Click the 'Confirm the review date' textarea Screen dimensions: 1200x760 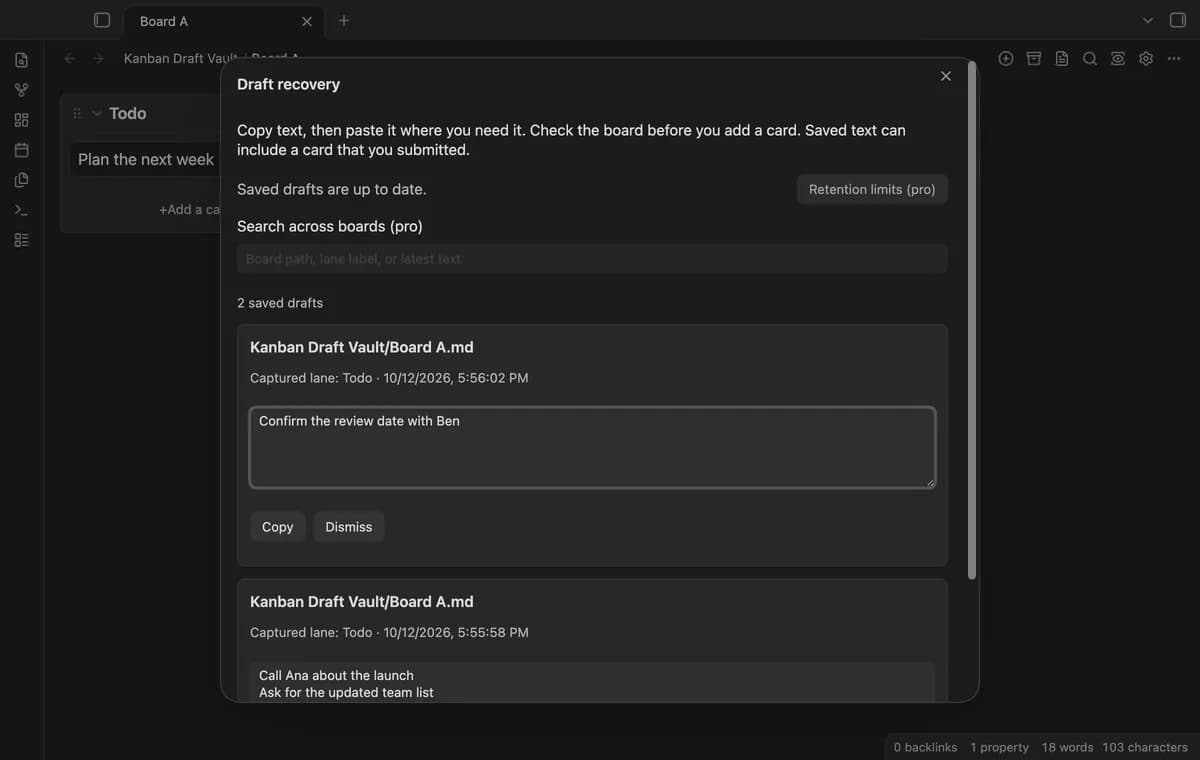coord(592,447)
